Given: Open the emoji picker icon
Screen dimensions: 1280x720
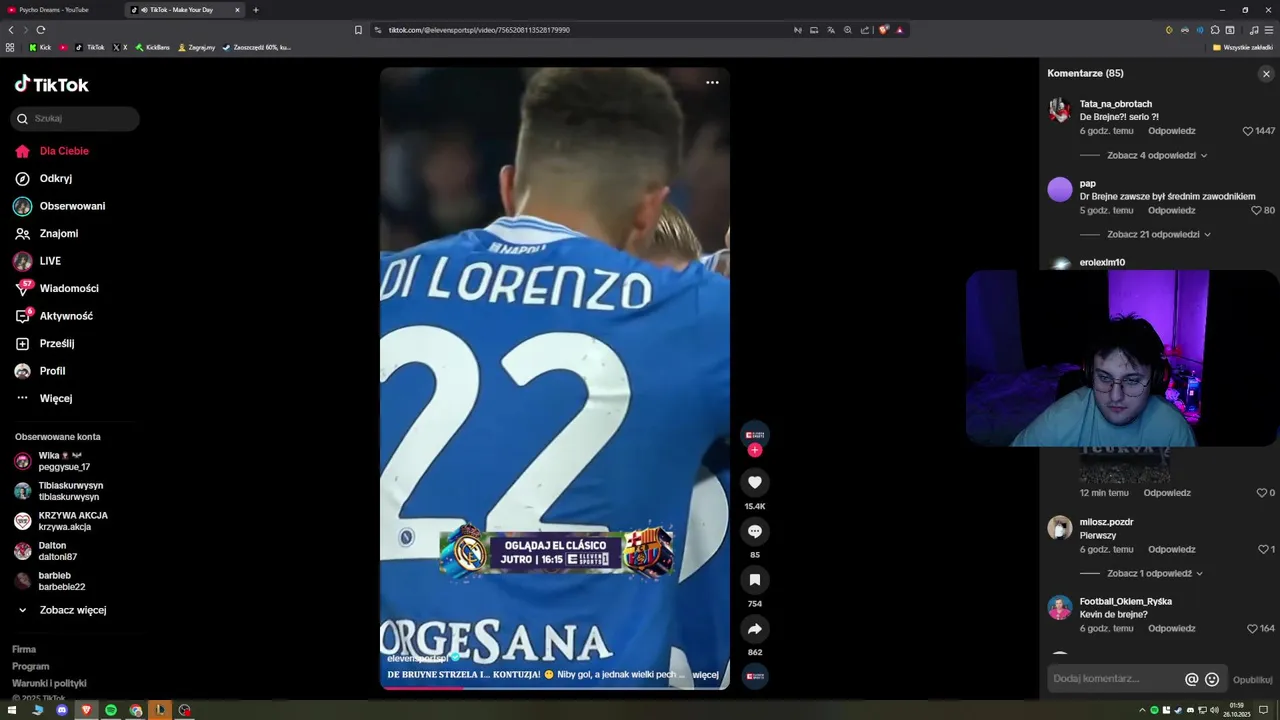Looking at the screenshot, I should 1212,679.
